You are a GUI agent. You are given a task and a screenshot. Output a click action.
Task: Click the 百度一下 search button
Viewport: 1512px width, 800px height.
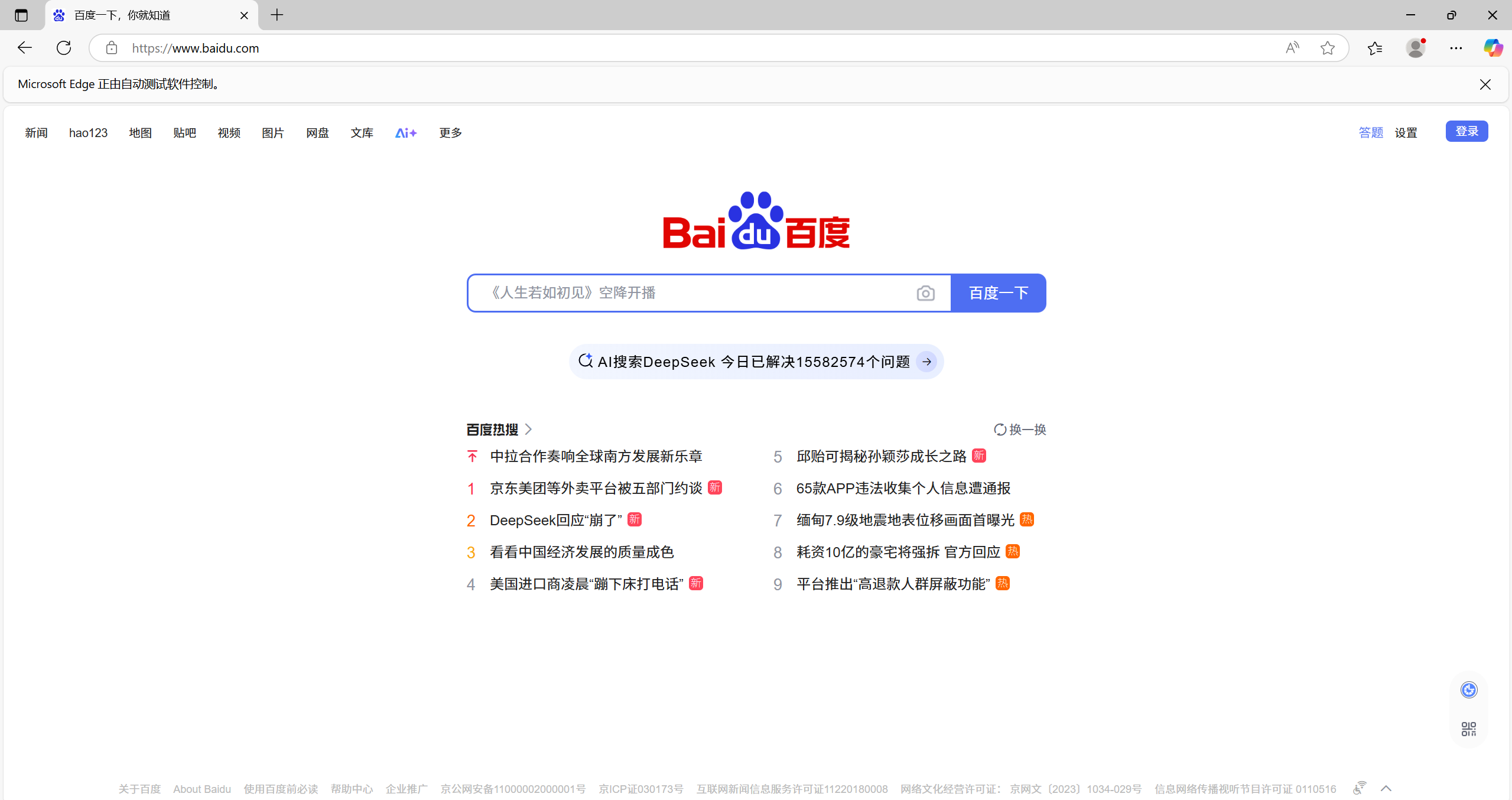998,293
